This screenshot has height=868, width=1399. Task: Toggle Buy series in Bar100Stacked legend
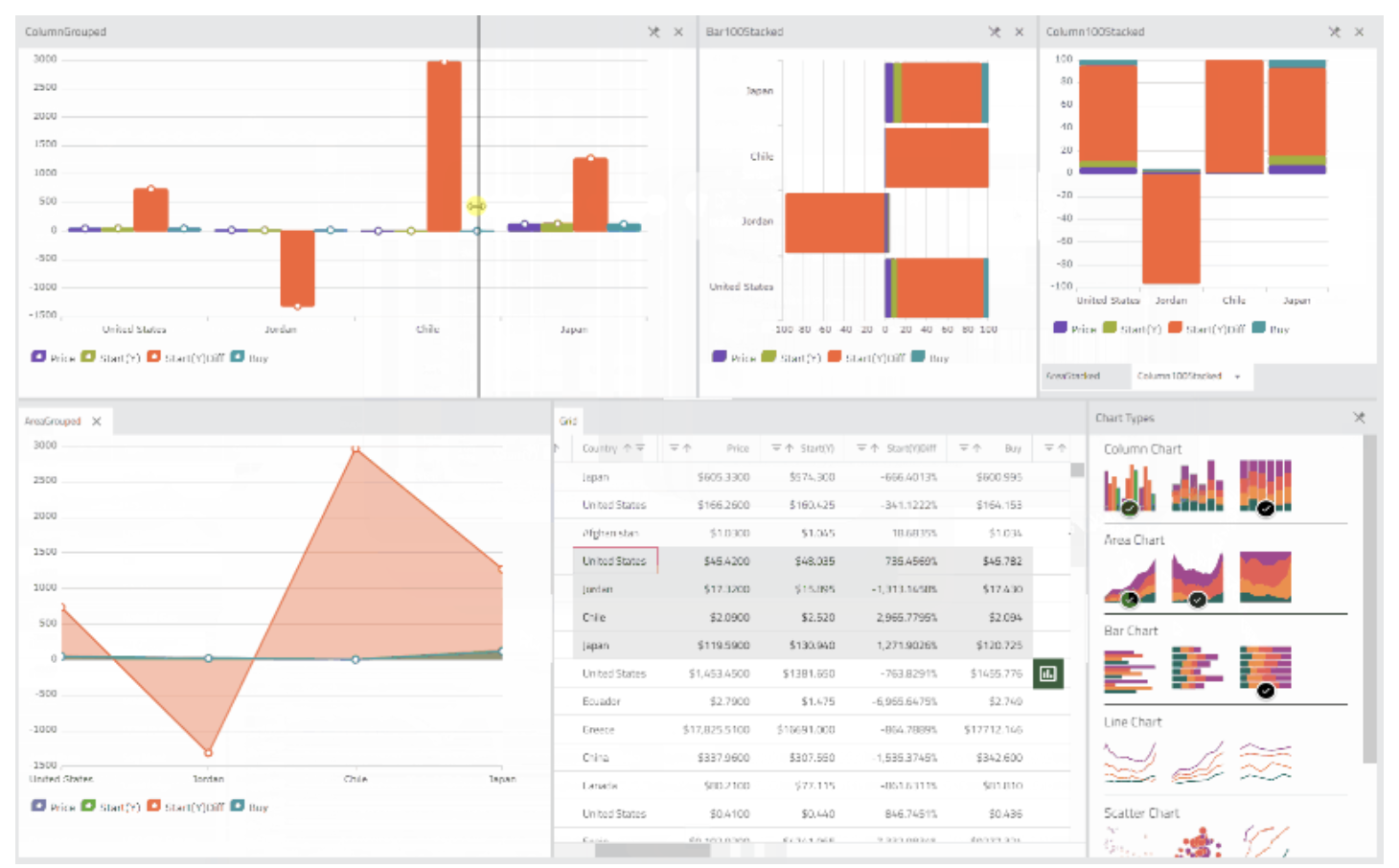(x=929, y=357)
